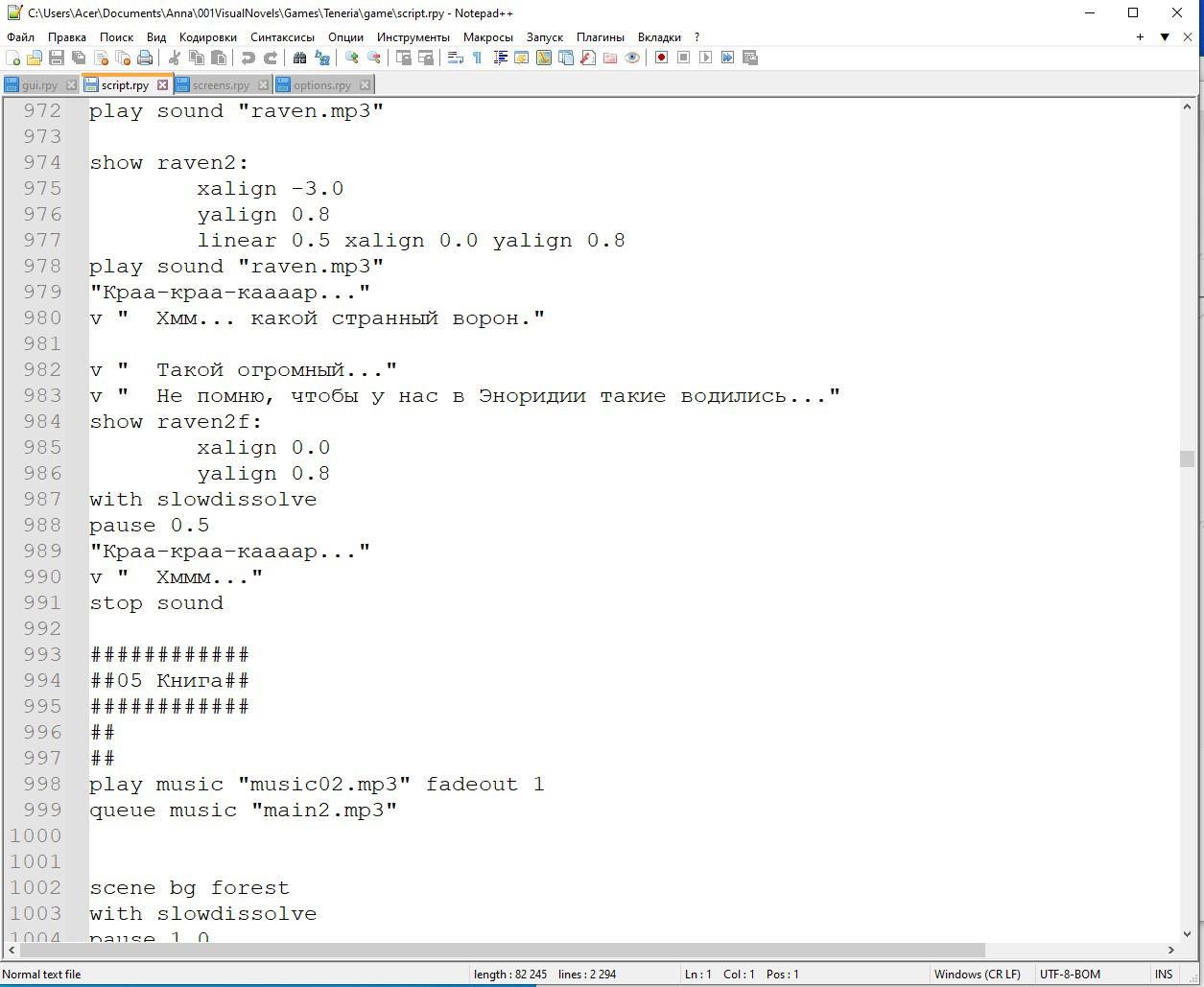Image resolution: width=1204 pixels, height=987 pixels.
Task: Open Find with the binoculars icon
Action: pyautogui.click(x=300, y=58)
